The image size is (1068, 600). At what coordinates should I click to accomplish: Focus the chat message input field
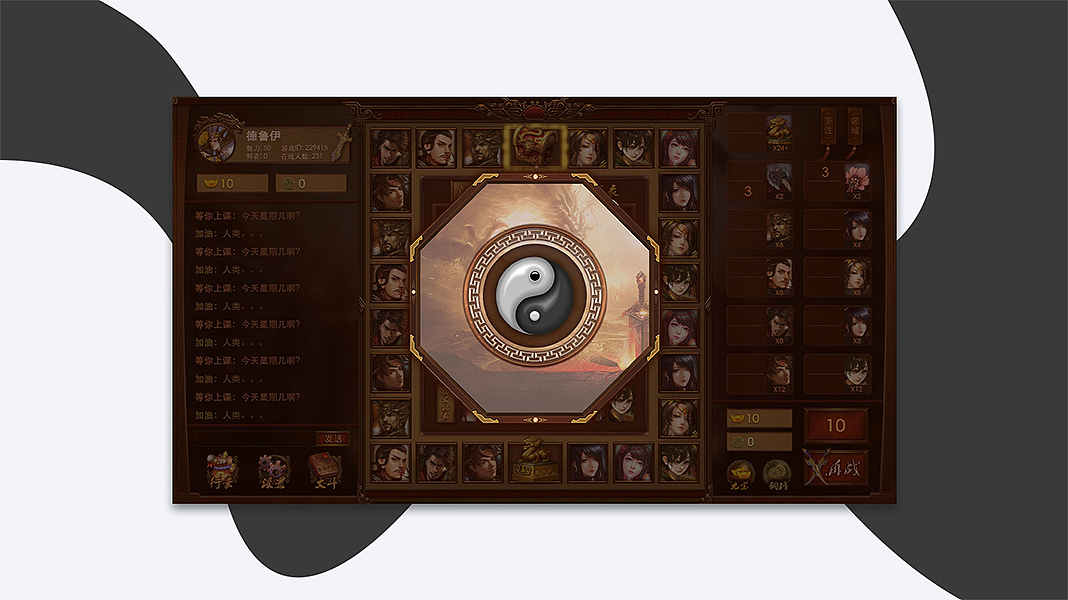click(256, 438)
